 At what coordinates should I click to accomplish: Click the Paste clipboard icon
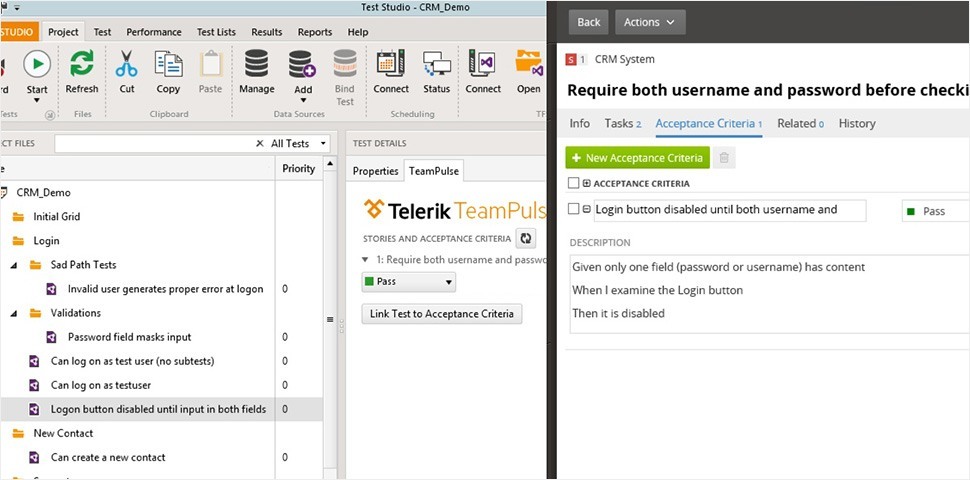click(210, 64)
